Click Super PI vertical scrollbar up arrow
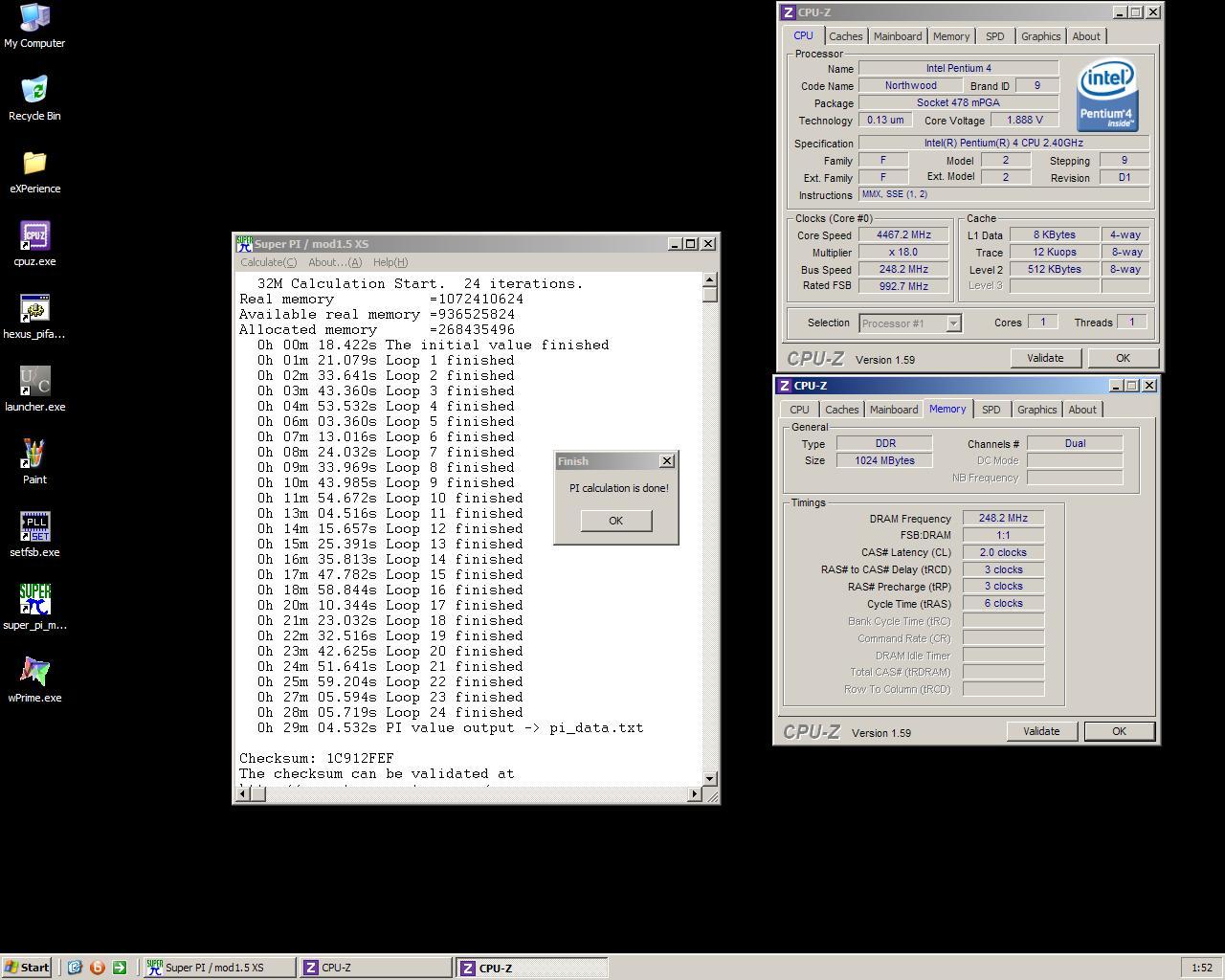Viewport: 1225px width, 980px height. [710, 279]
